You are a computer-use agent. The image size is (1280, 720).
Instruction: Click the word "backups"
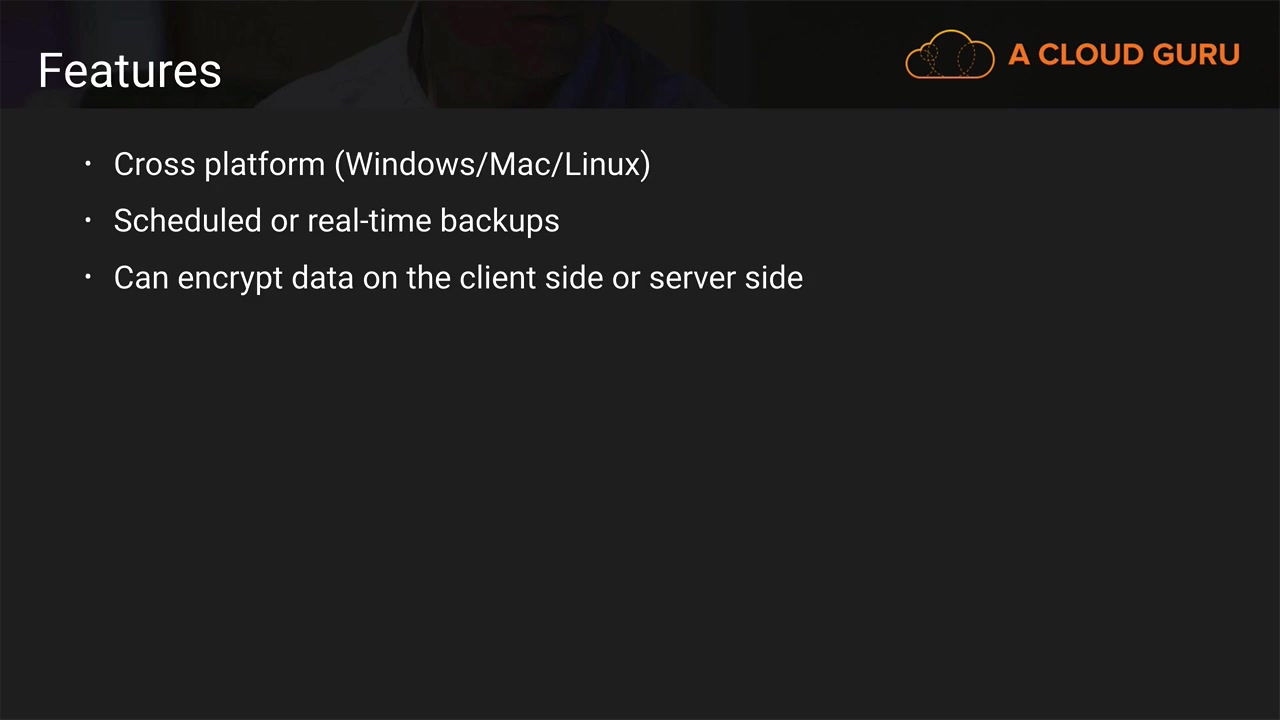coord(499,221)
